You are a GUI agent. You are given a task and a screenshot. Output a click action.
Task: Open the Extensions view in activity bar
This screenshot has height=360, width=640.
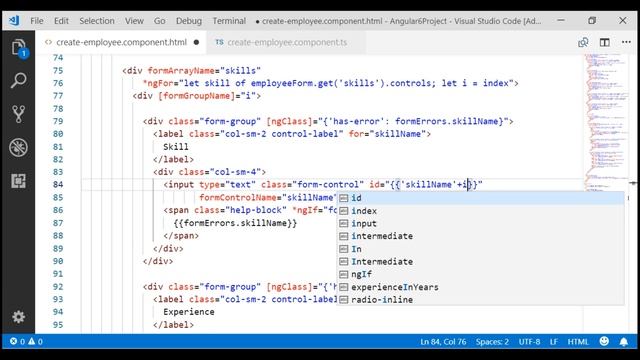(x=18, y=181)
